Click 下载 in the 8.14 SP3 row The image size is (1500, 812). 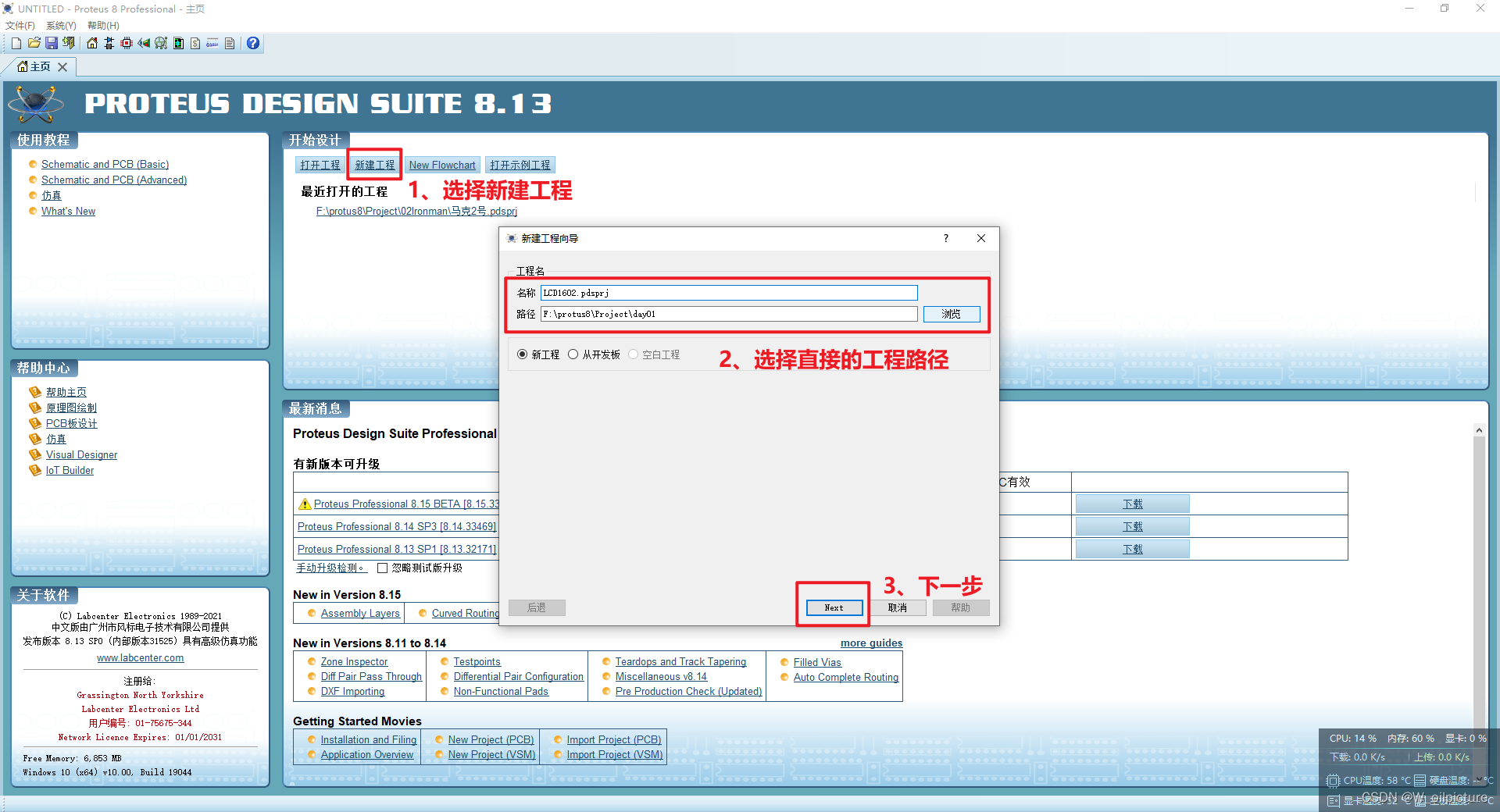[x=1133, y=526]
